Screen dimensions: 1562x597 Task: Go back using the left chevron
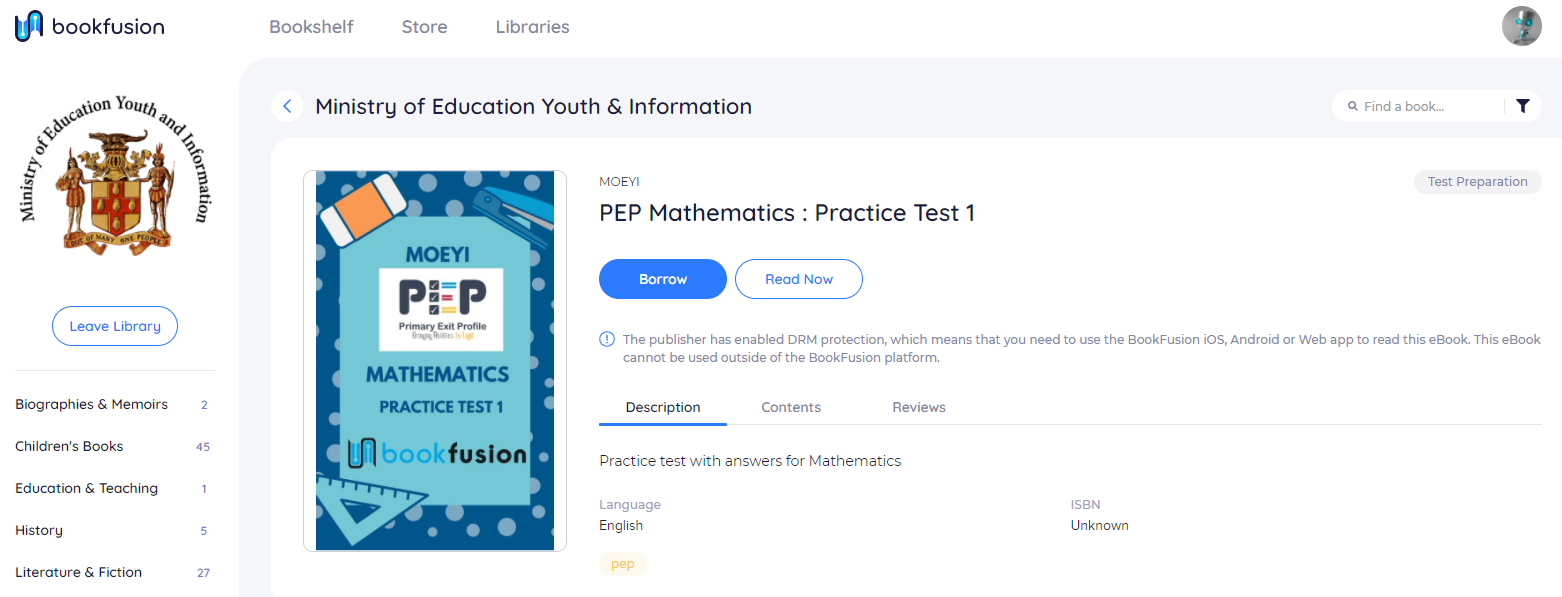(x=287, y=106)
